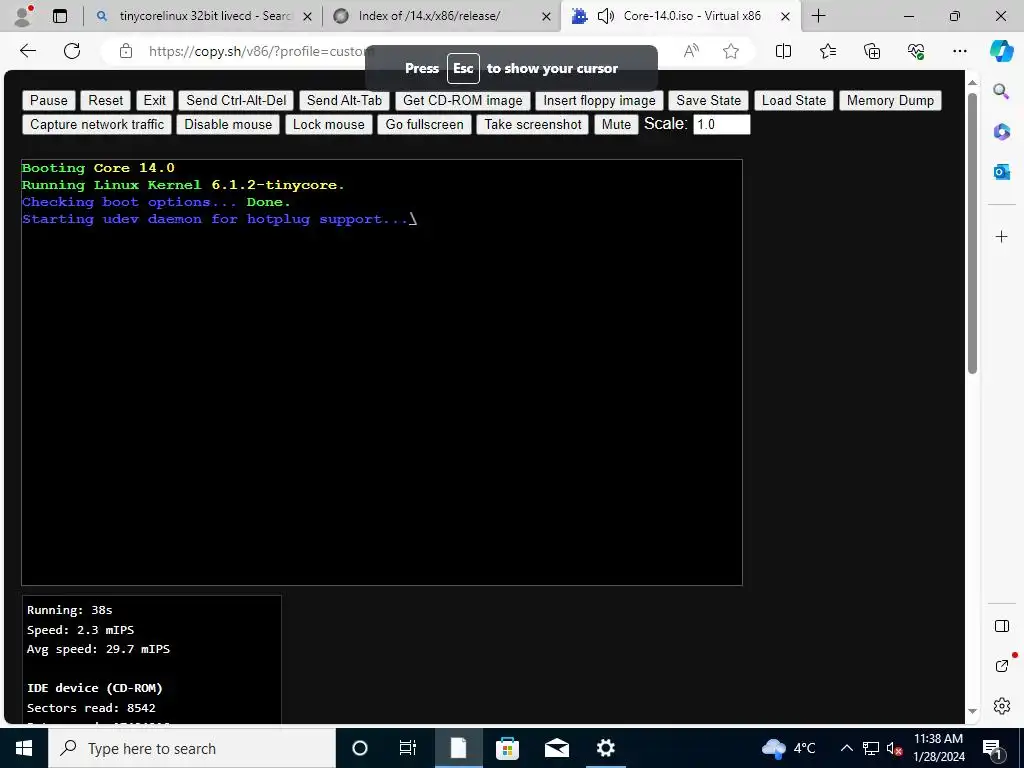Open Task View on taskbar
Viewport: 1024px width, 768px height.
pos(408,748)
